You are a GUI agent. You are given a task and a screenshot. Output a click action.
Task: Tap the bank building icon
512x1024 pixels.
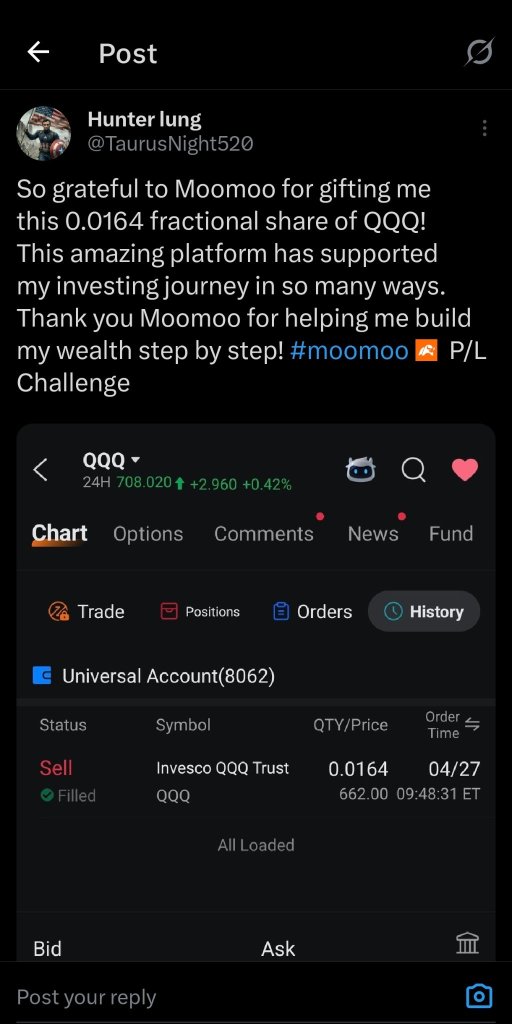467,944
